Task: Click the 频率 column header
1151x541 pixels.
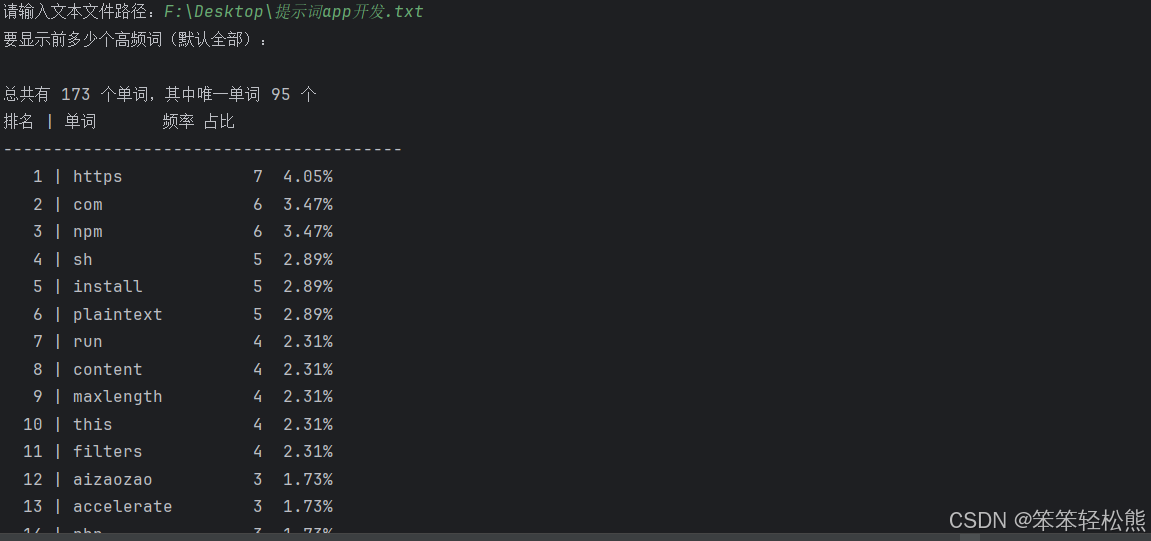Action: pyautogui.click(x=178, y=121)
